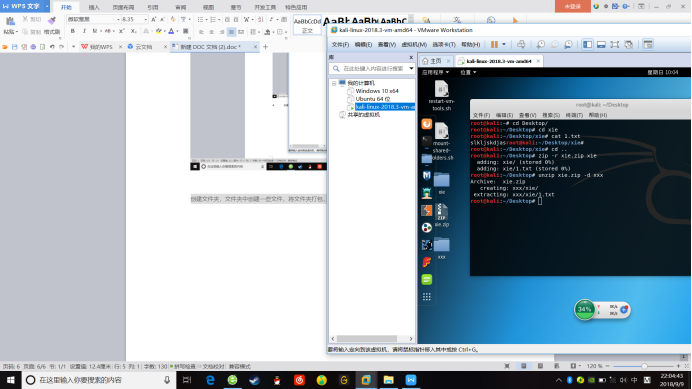Open the 开发工具 ribbon tab

pyautogui.click(x=265, y=7)
